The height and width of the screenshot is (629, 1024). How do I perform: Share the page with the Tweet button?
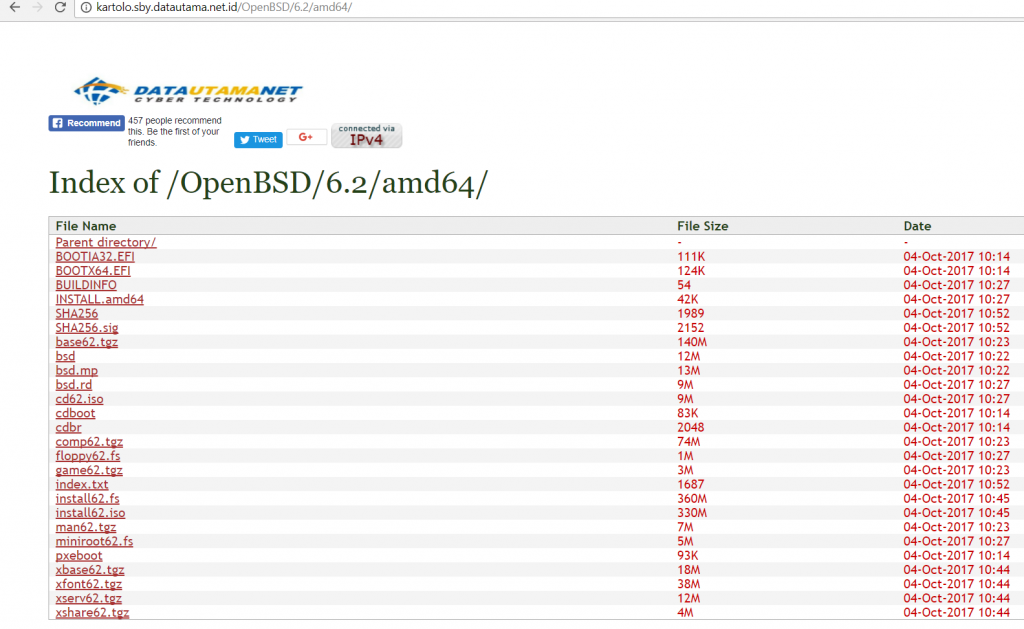(x=258, y=140)
